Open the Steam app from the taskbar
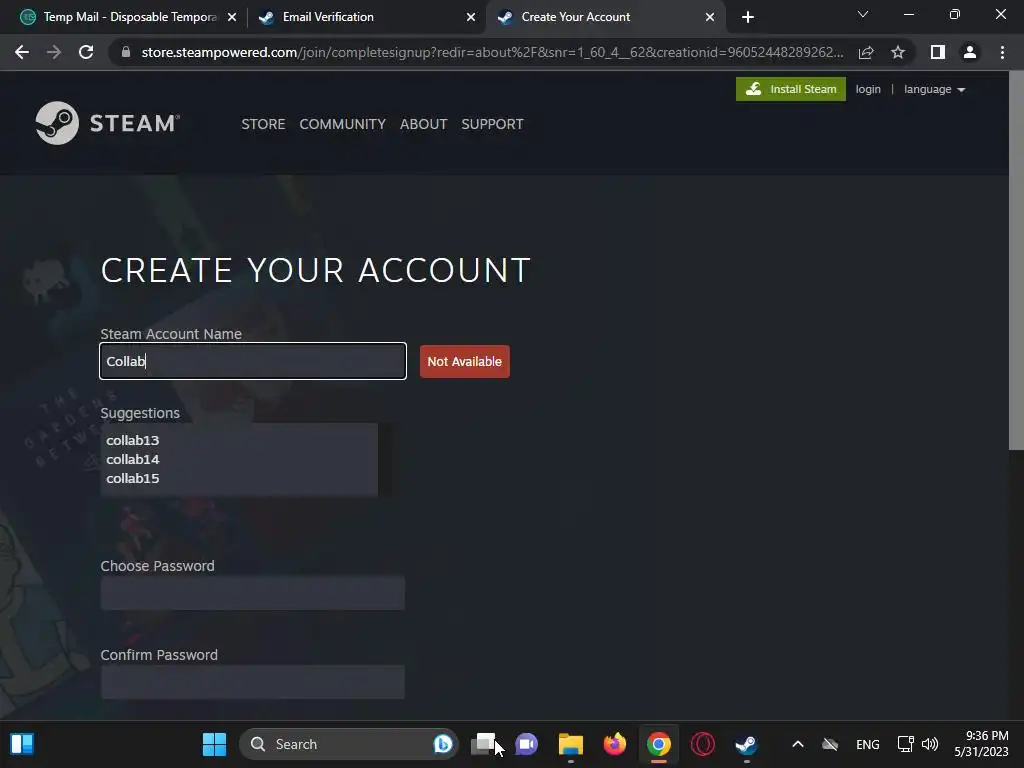This screenshot has height=768, width=1024. coord(746,744)
